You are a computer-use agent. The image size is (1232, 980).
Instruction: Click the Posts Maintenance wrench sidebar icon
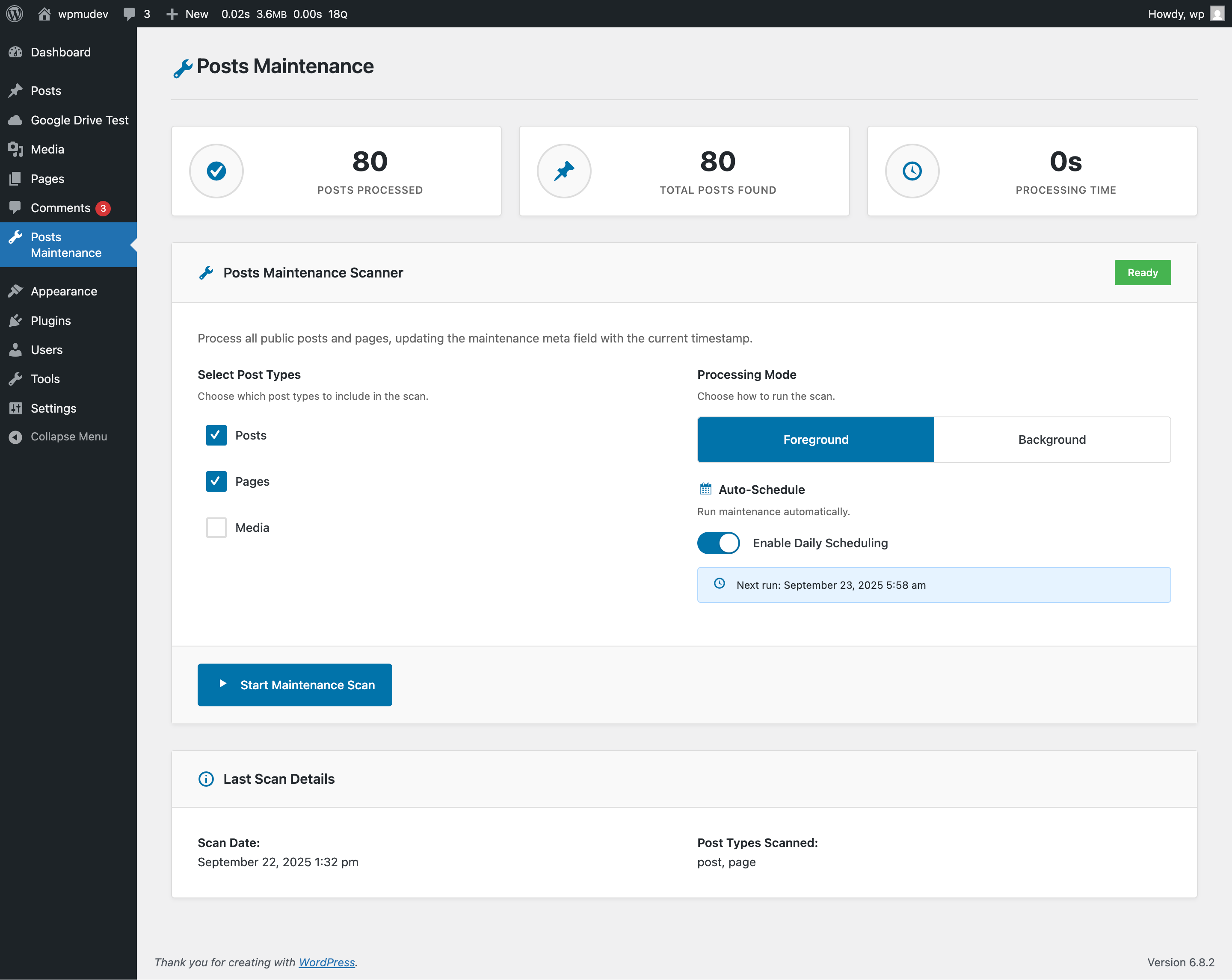[15, 236]
